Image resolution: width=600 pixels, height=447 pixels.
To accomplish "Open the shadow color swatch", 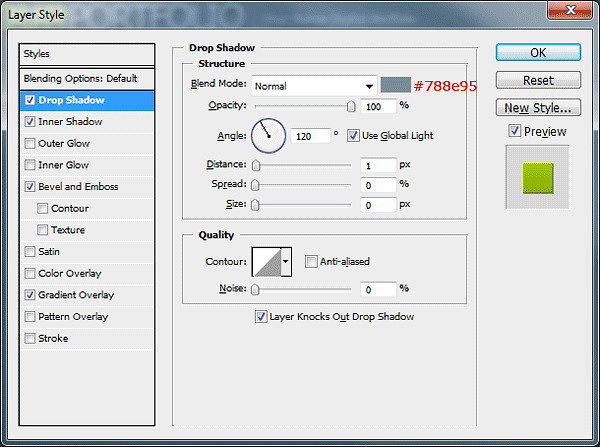I will click(x=402, y=85).
